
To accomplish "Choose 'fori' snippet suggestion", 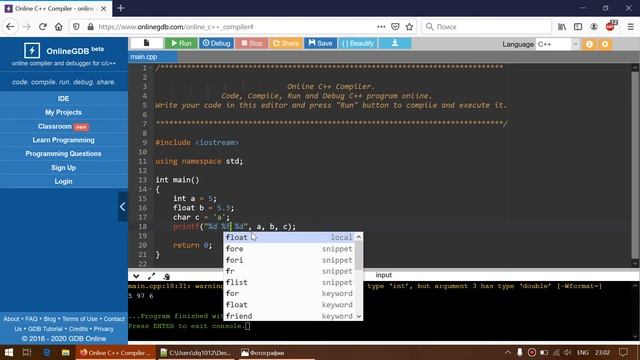I will (x=289, y=260).
